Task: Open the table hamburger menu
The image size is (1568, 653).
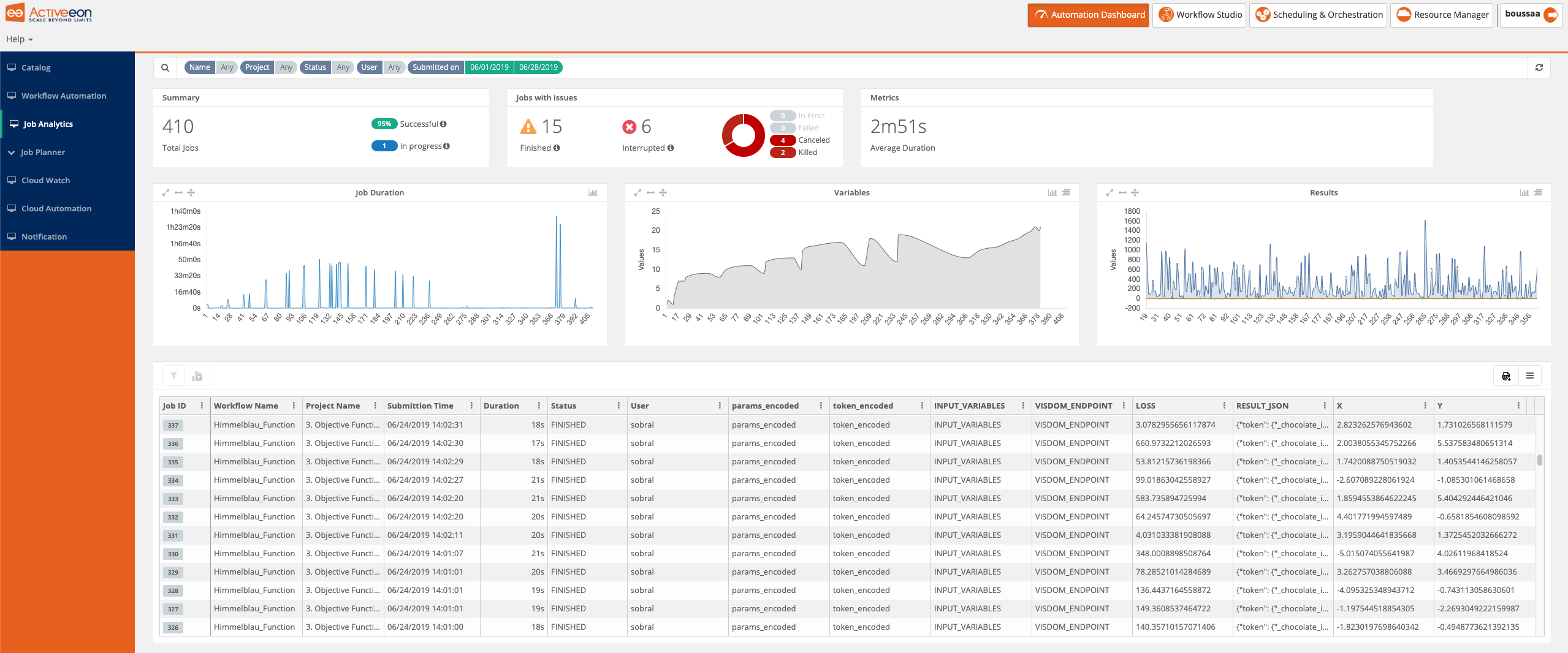Action: pyautogui.click(x=1530, y=376)
